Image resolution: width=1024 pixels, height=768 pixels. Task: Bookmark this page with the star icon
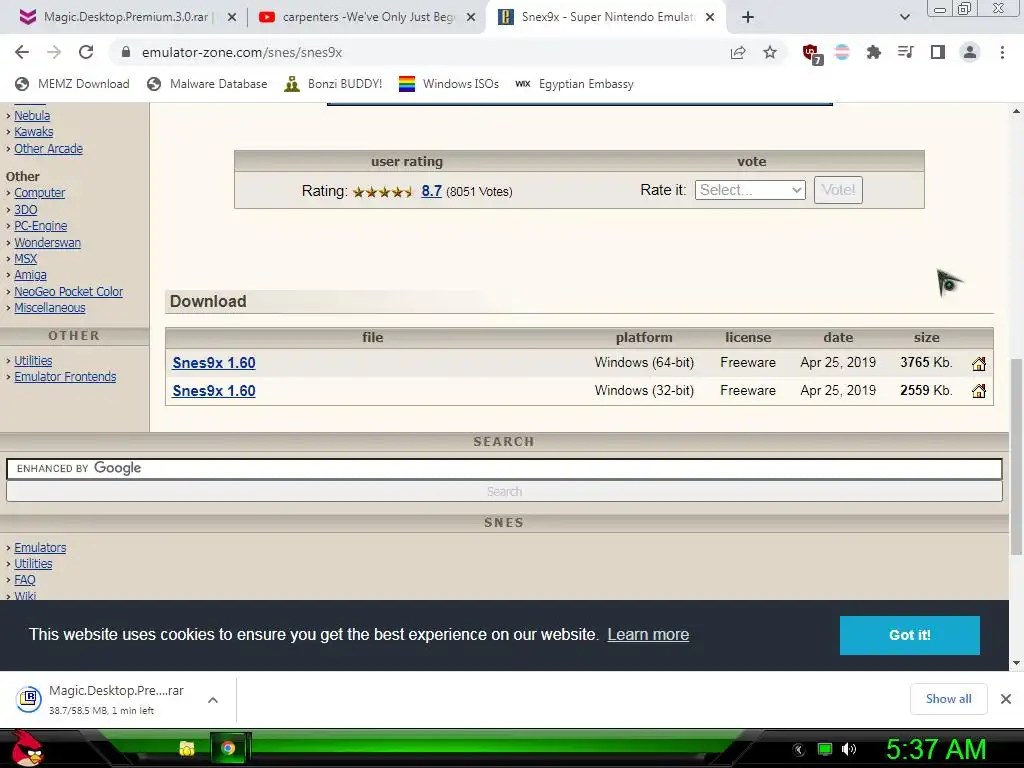(770, 52)
